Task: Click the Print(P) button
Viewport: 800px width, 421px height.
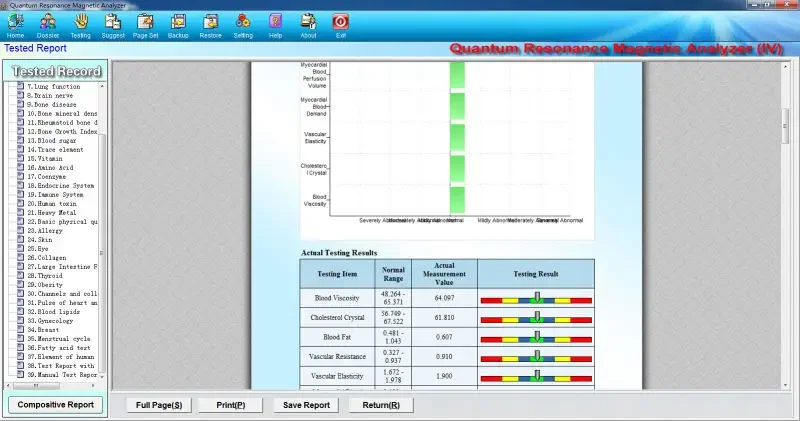Action: [x=231, y=405]
